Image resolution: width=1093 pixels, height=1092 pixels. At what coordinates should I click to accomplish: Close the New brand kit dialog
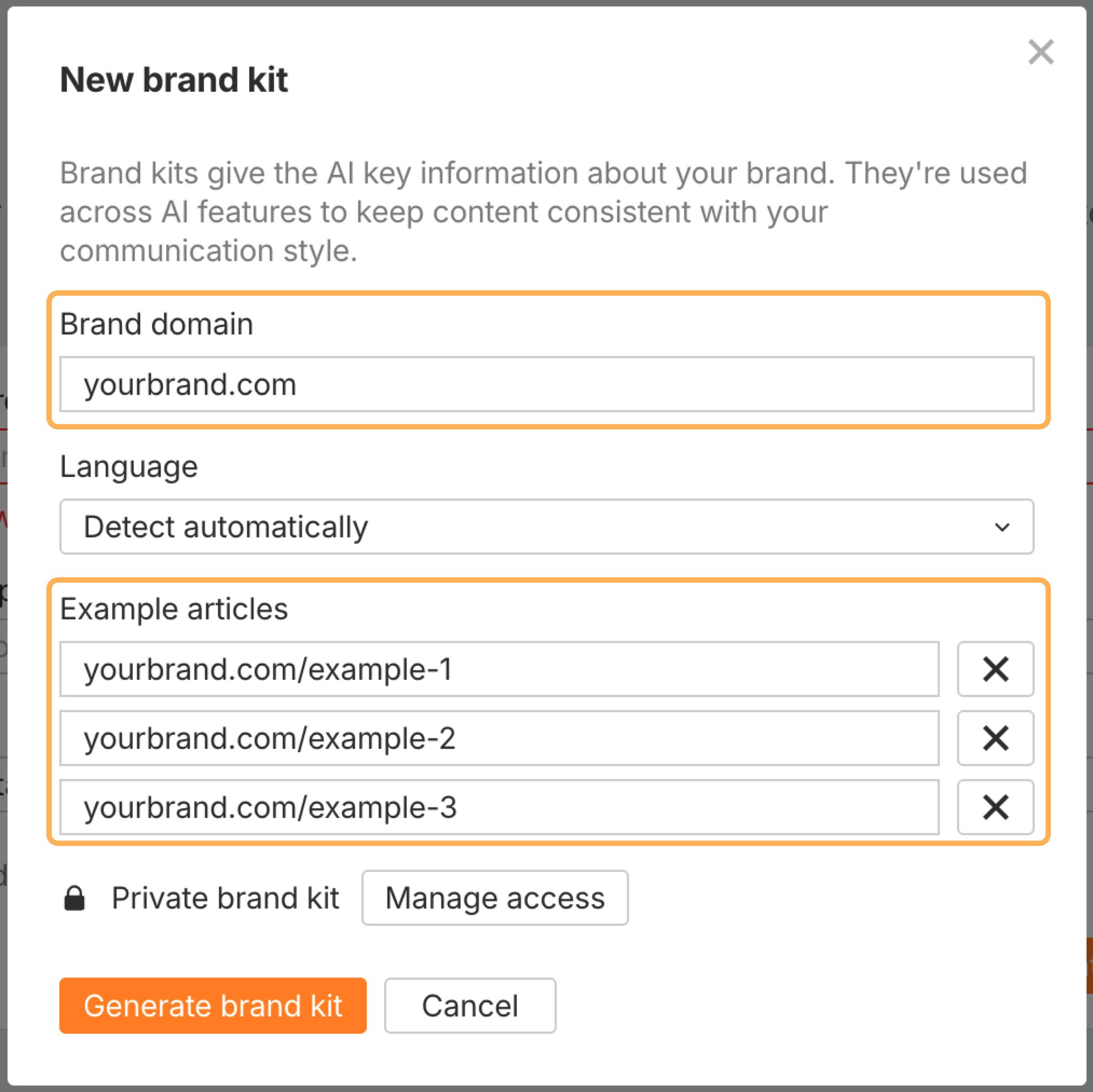(1041, 53)
